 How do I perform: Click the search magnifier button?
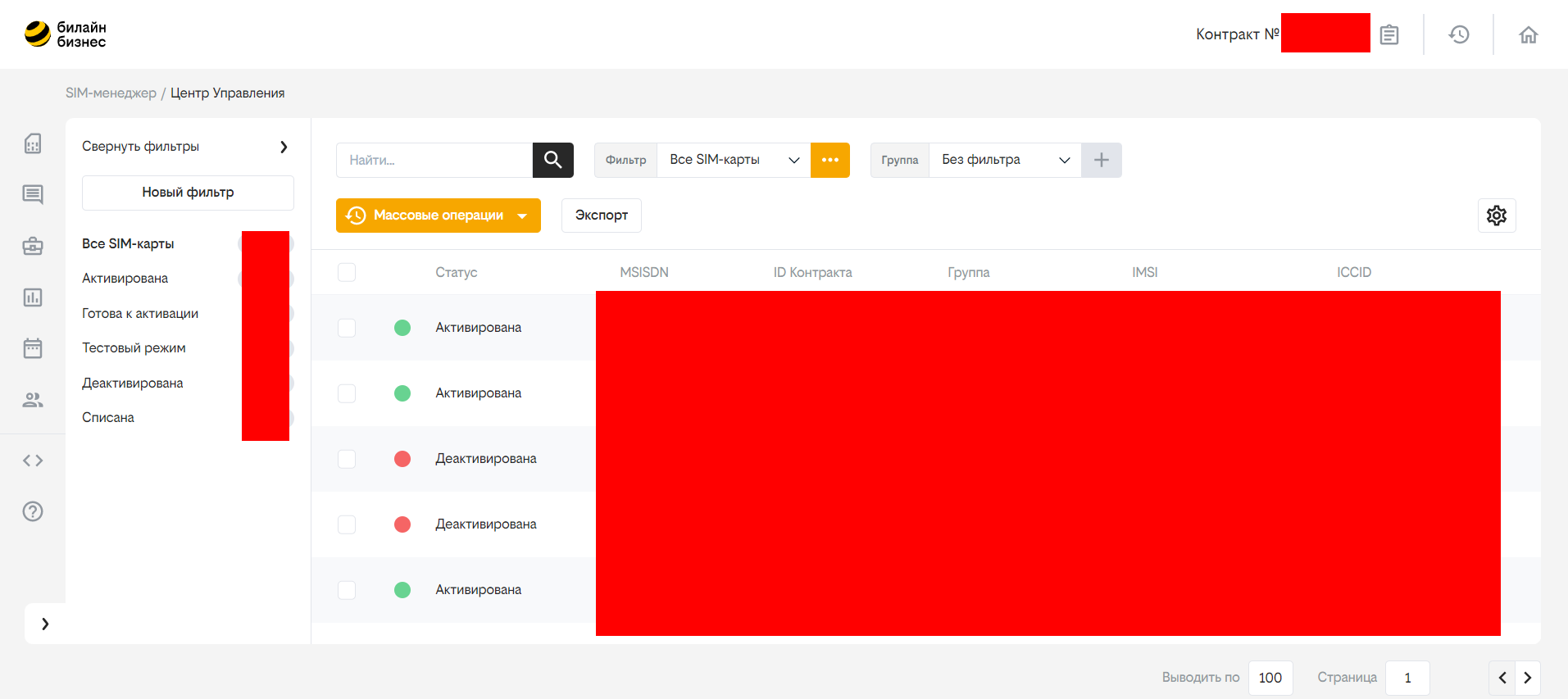pyautogui.click(x=552, y=160)
